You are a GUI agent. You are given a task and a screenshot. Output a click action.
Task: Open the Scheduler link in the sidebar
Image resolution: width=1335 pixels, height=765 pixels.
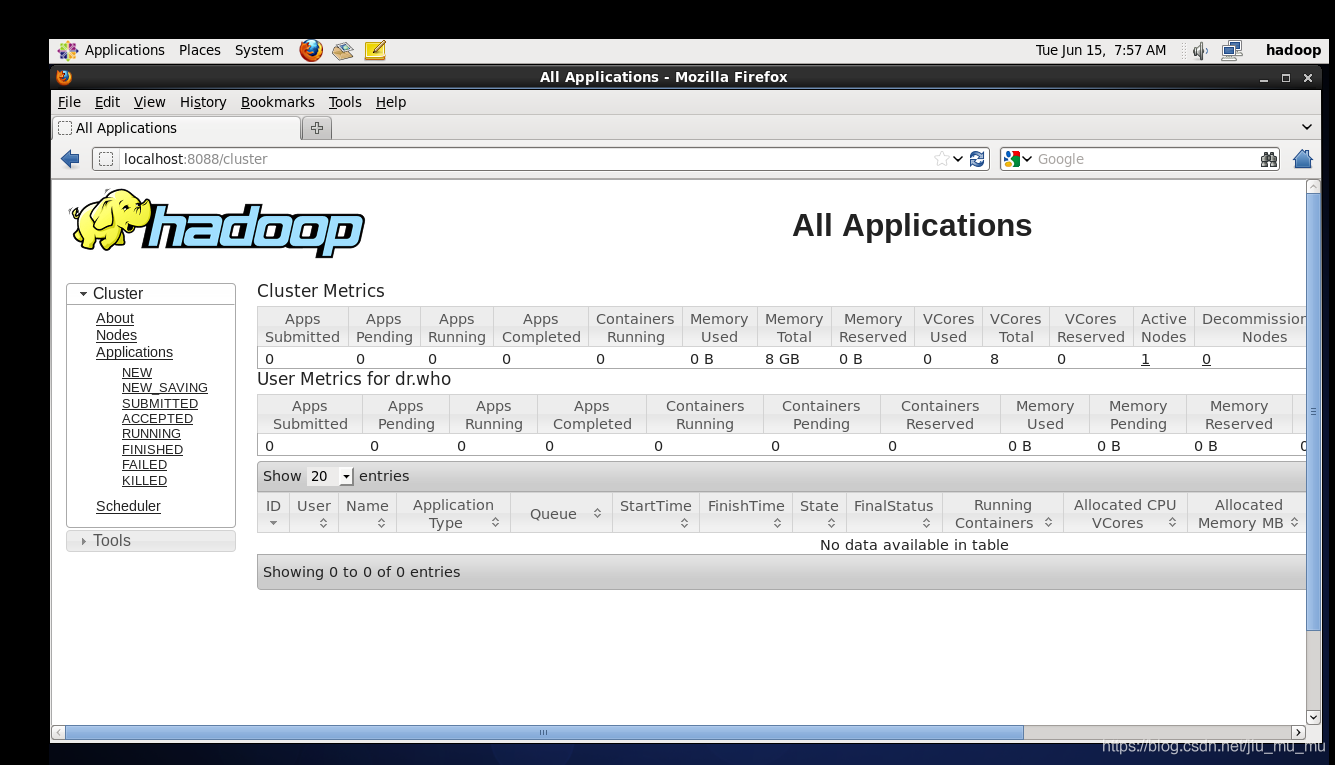[128, 506]
